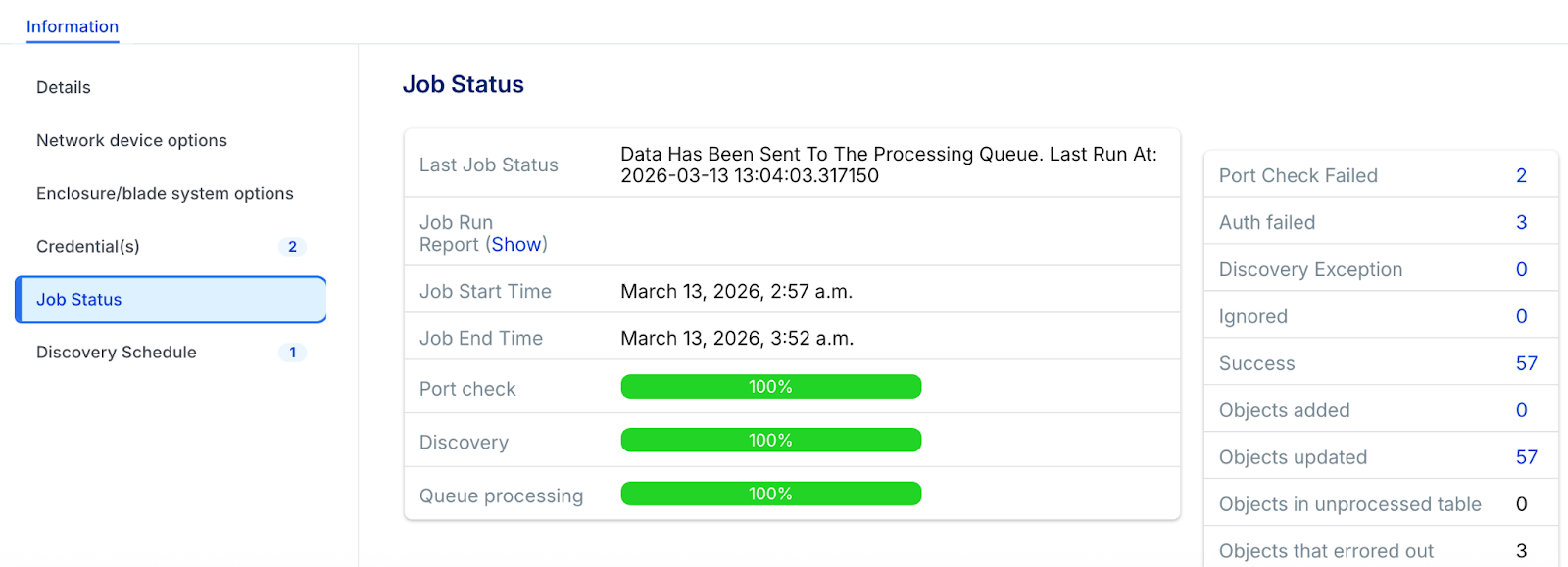
Task: Click the Discovery Exception count
Action: click(1521, 269)
